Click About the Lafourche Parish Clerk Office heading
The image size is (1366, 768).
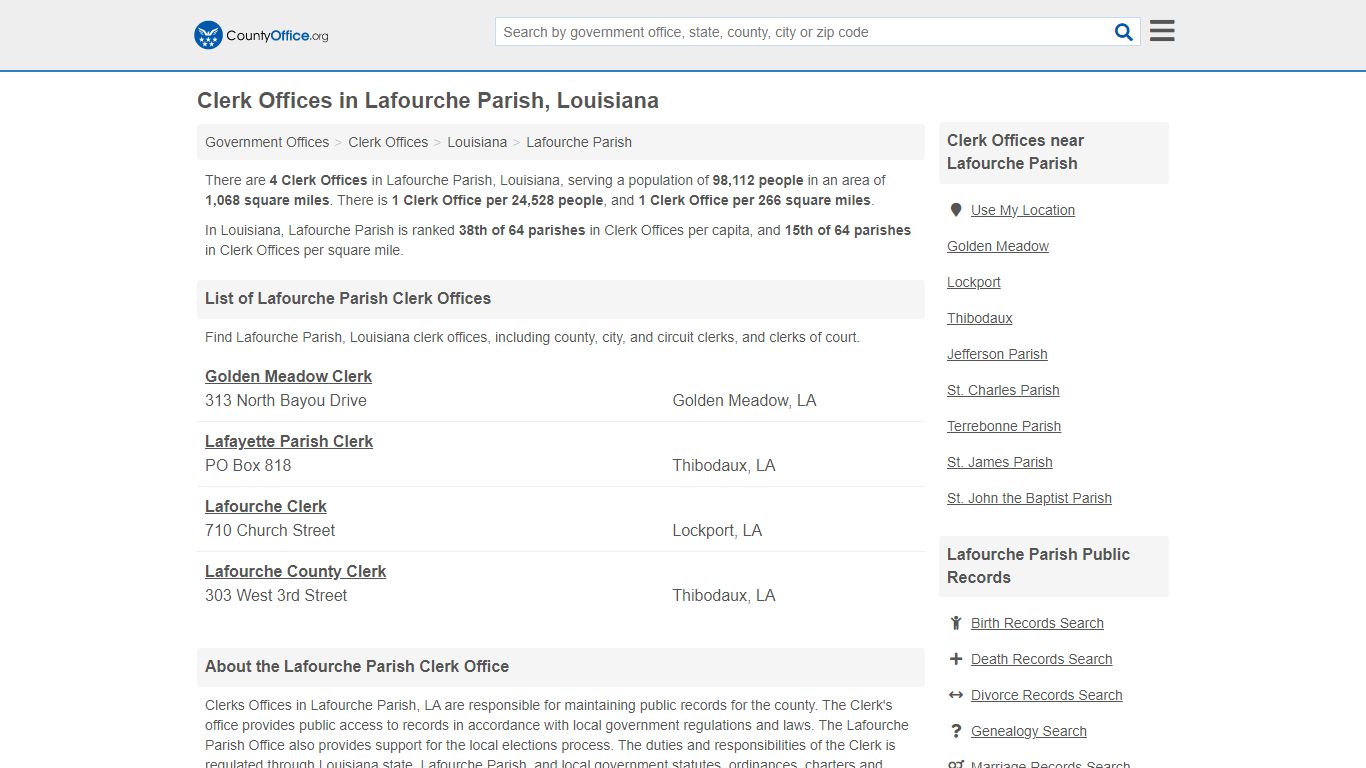coord(357,666)
